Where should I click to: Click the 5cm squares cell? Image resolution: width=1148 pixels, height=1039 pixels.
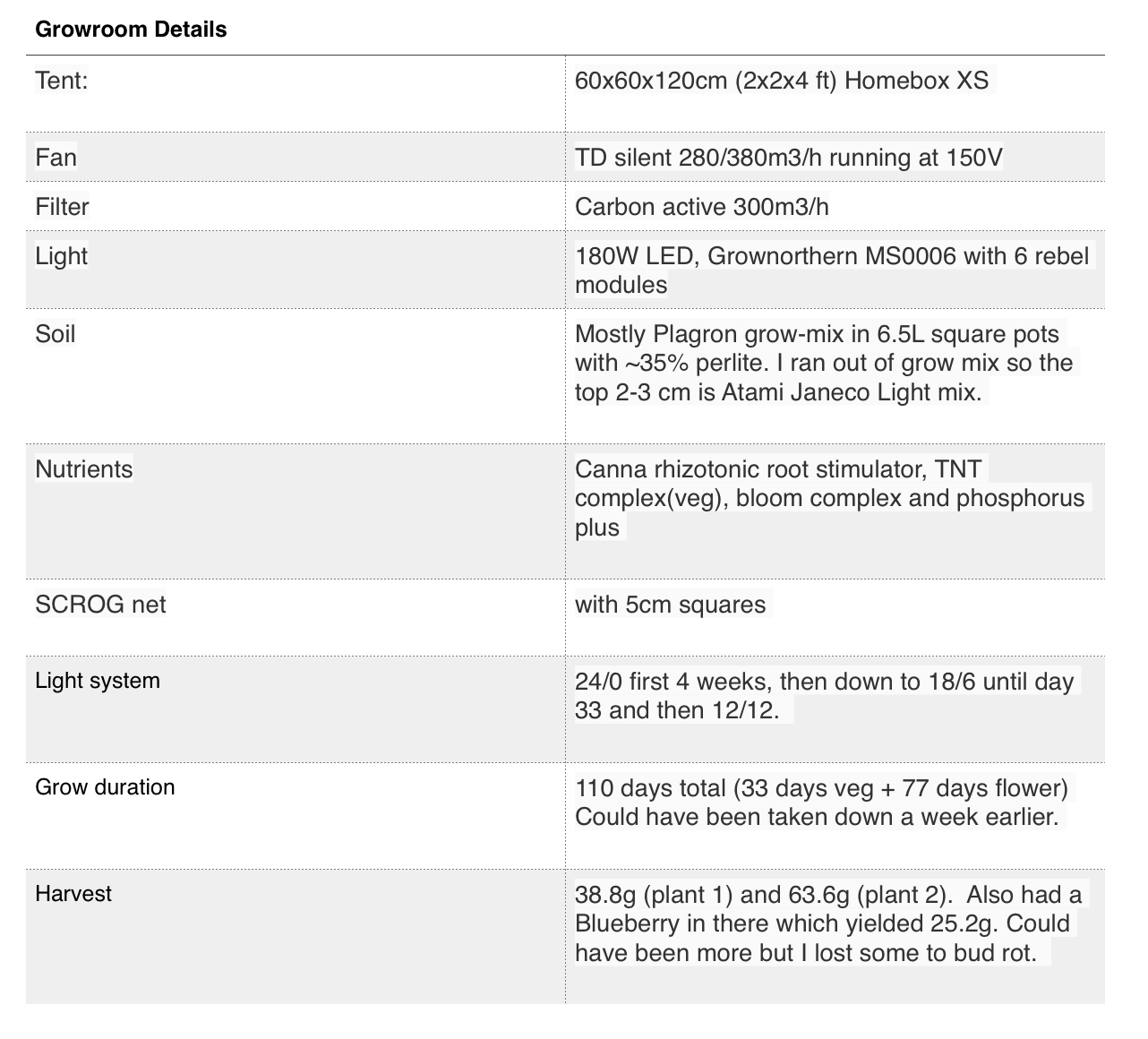coord(670,605)
